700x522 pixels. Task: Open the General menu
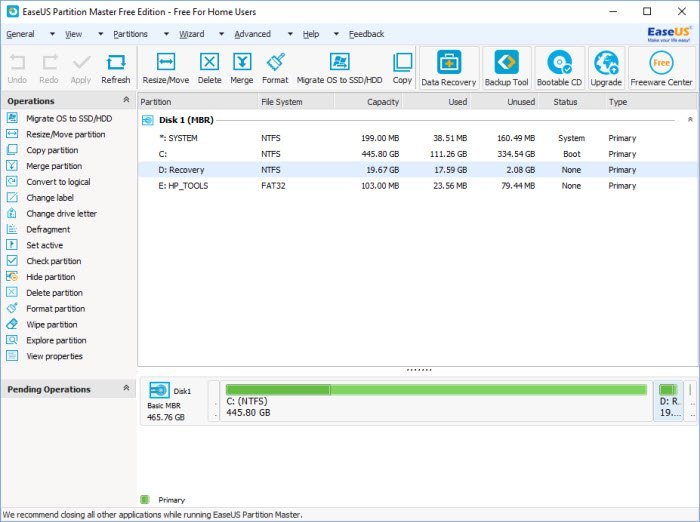[20, 34]
